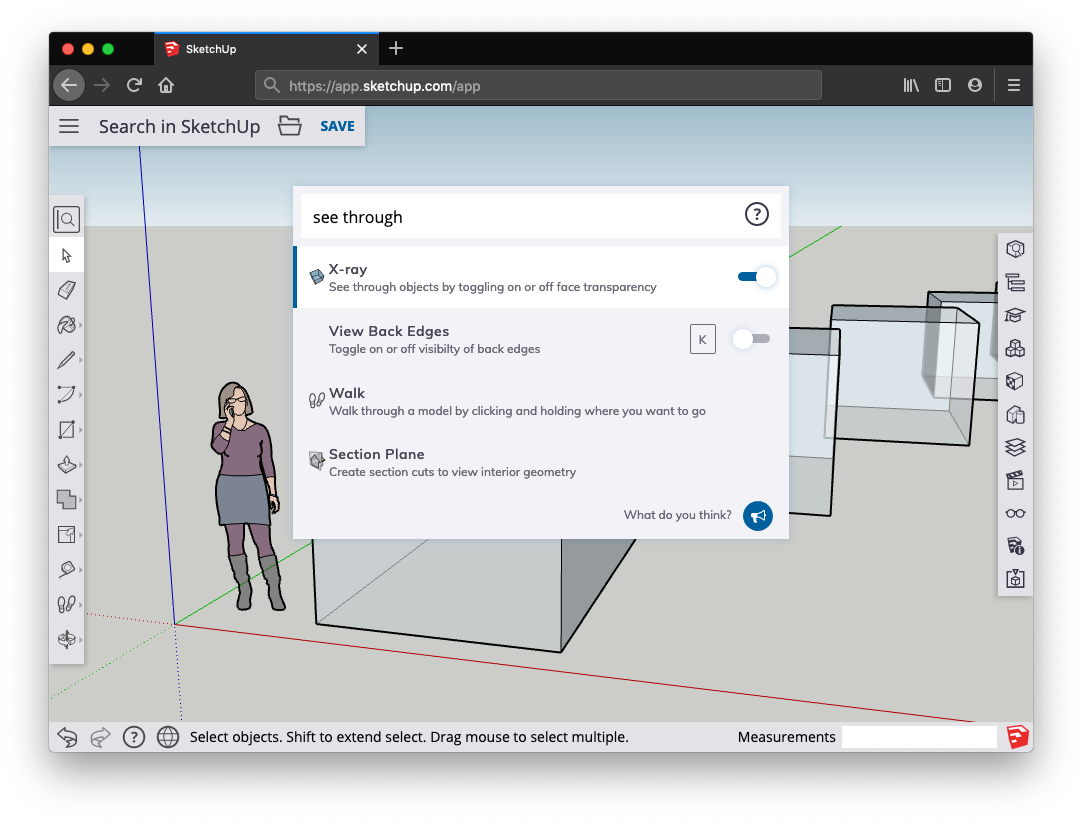Image resolution: width=1081 pixels, height=819 pixels.
Task: Open the Entity Info panel
Action: point(1015,249)
